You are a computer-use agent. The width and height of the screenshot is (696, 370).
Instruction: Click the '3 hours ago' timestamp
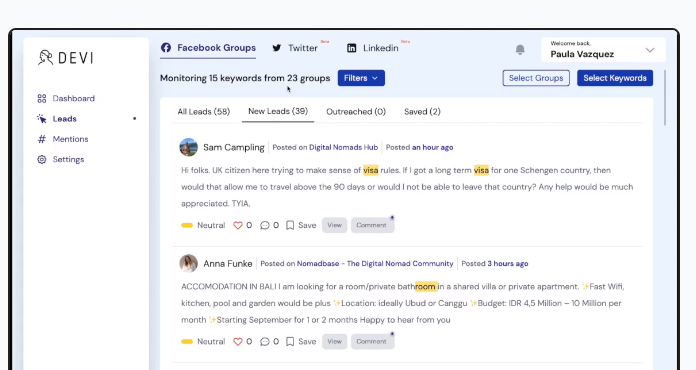point(508,264)
